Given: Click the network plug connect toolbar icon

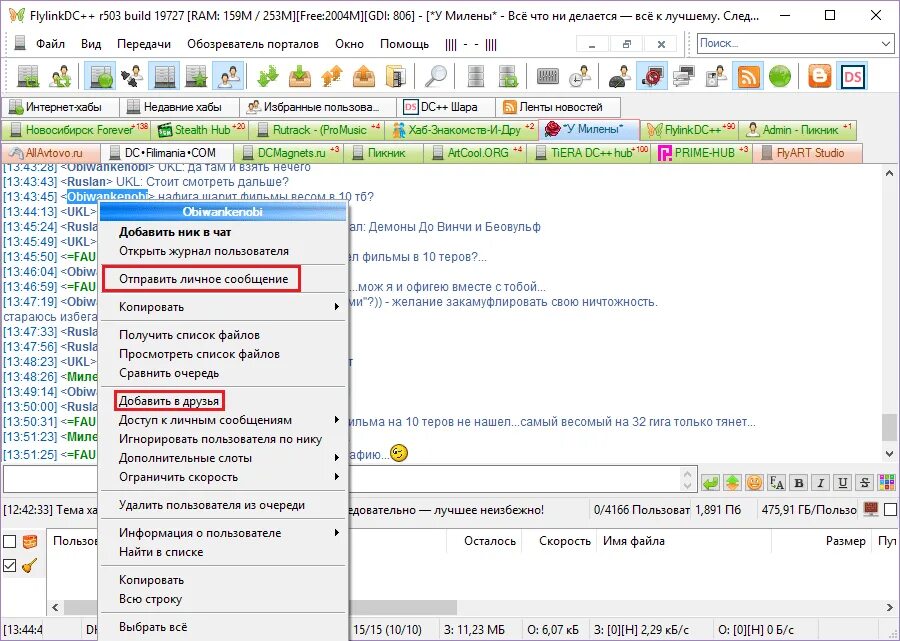Looking at the screenshot, I should pyautogui.click(x=132, y=76).
